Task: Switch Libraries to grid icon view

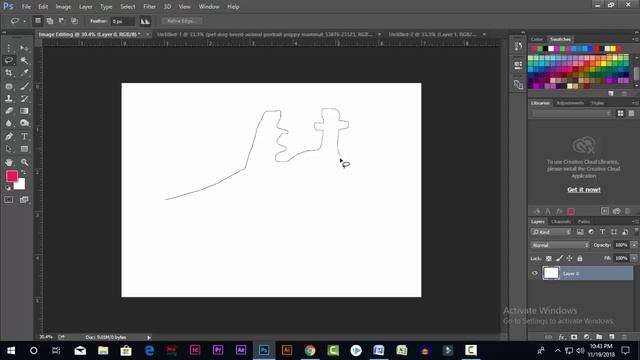Action: (x=620, y=113)
